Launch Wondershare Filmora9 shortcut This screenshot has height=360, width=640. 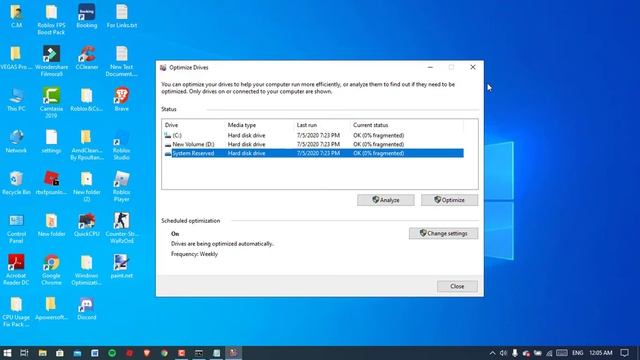(51, 61)
